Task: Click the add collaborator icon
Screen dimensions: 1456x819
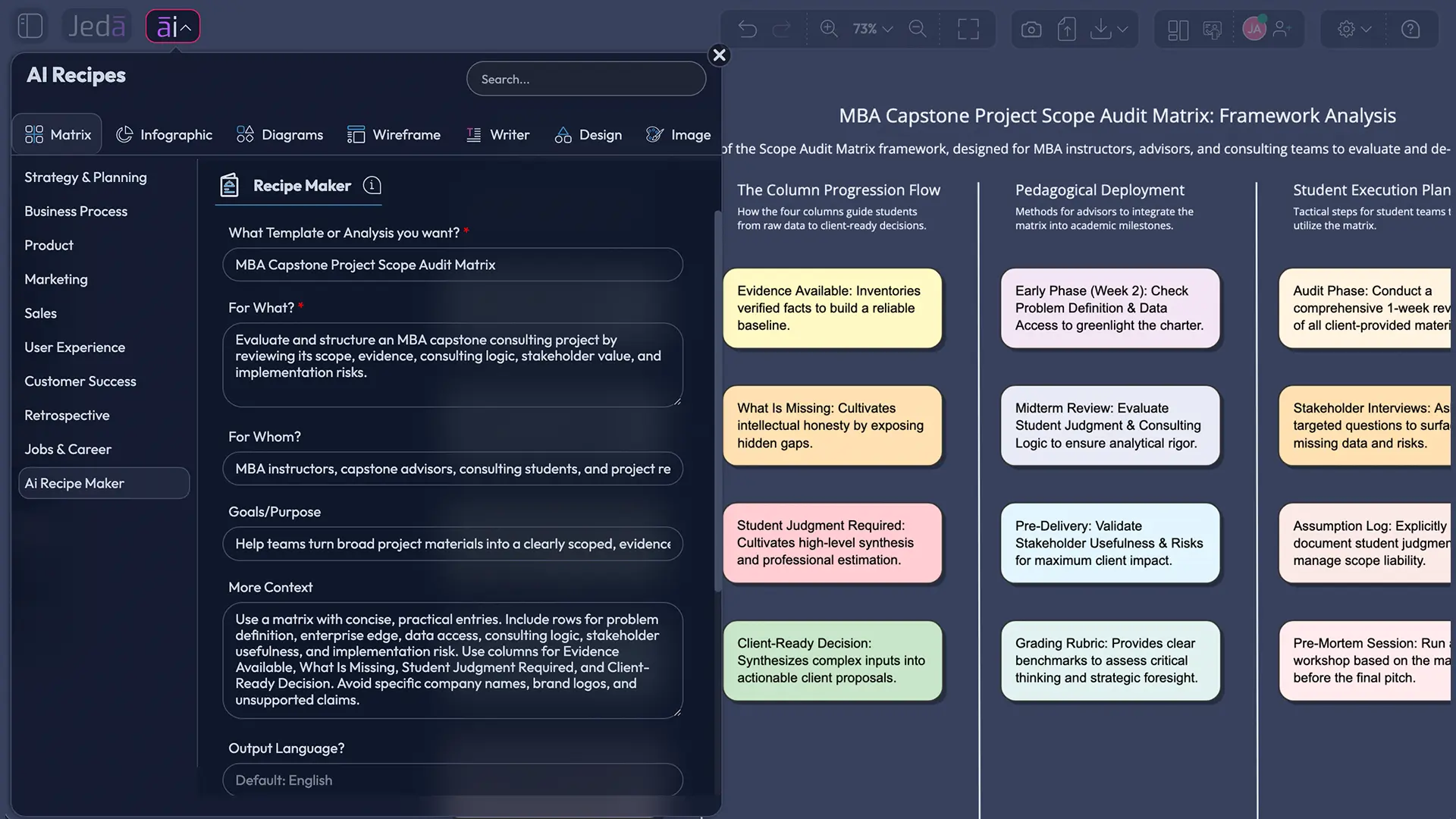Action: click(1282, 29)
